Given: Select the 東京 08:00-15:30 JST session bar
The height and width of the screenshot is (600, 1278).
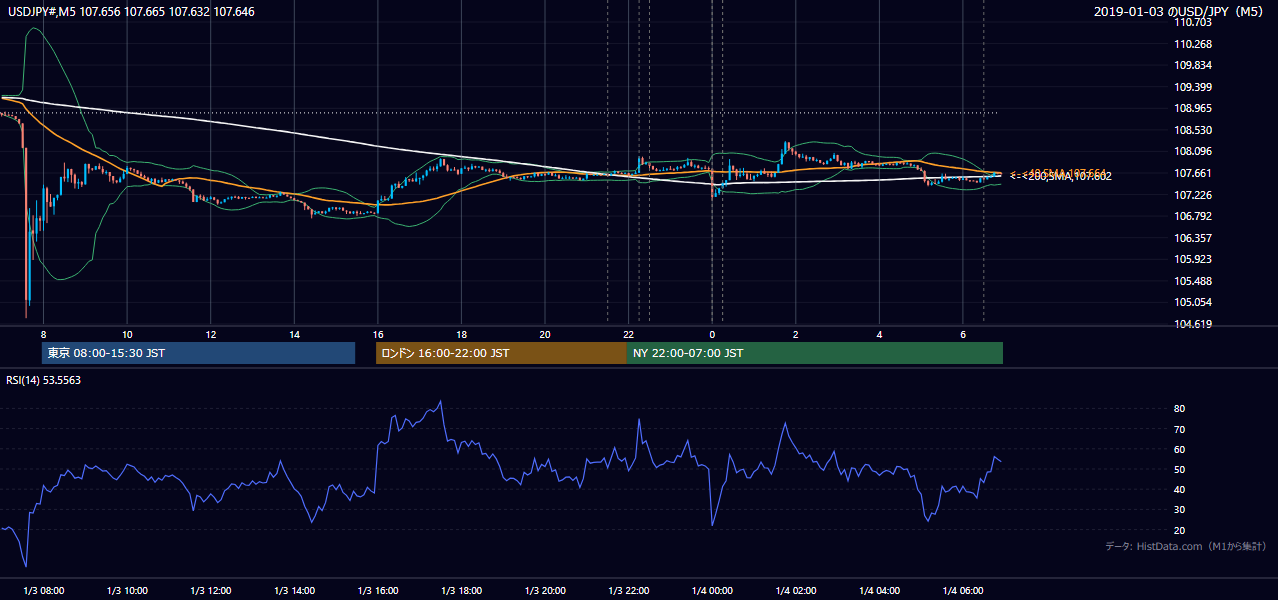Looking at the screenshot, I should [x=198, y=353].
